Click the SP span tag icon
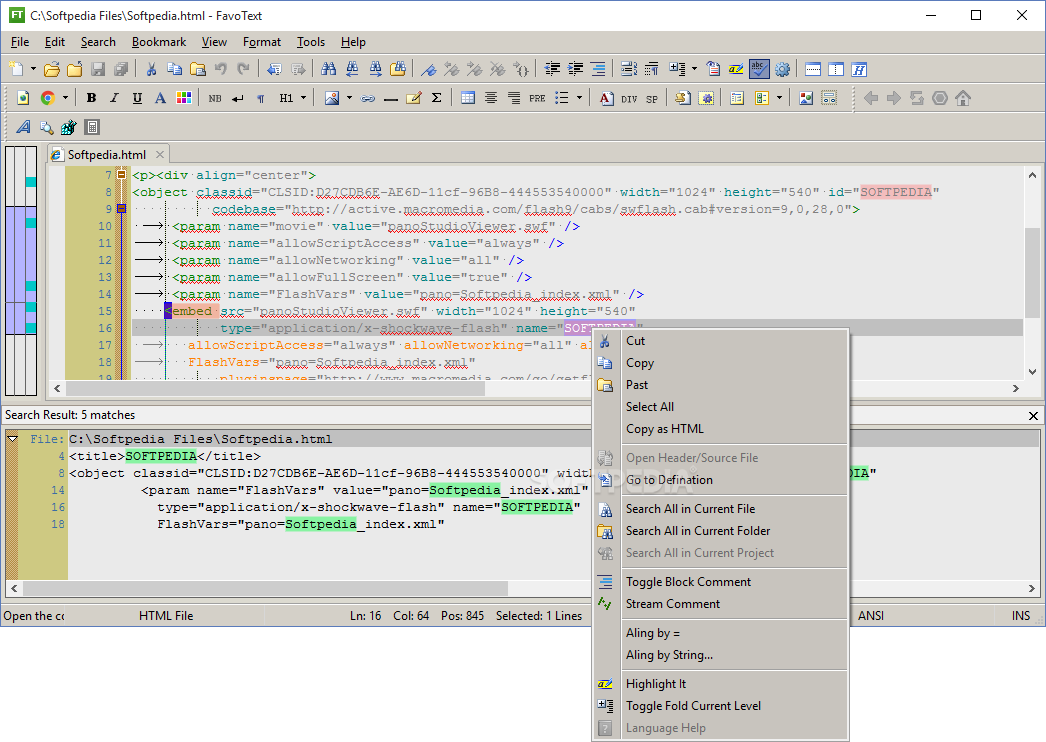 click(652, 99)
